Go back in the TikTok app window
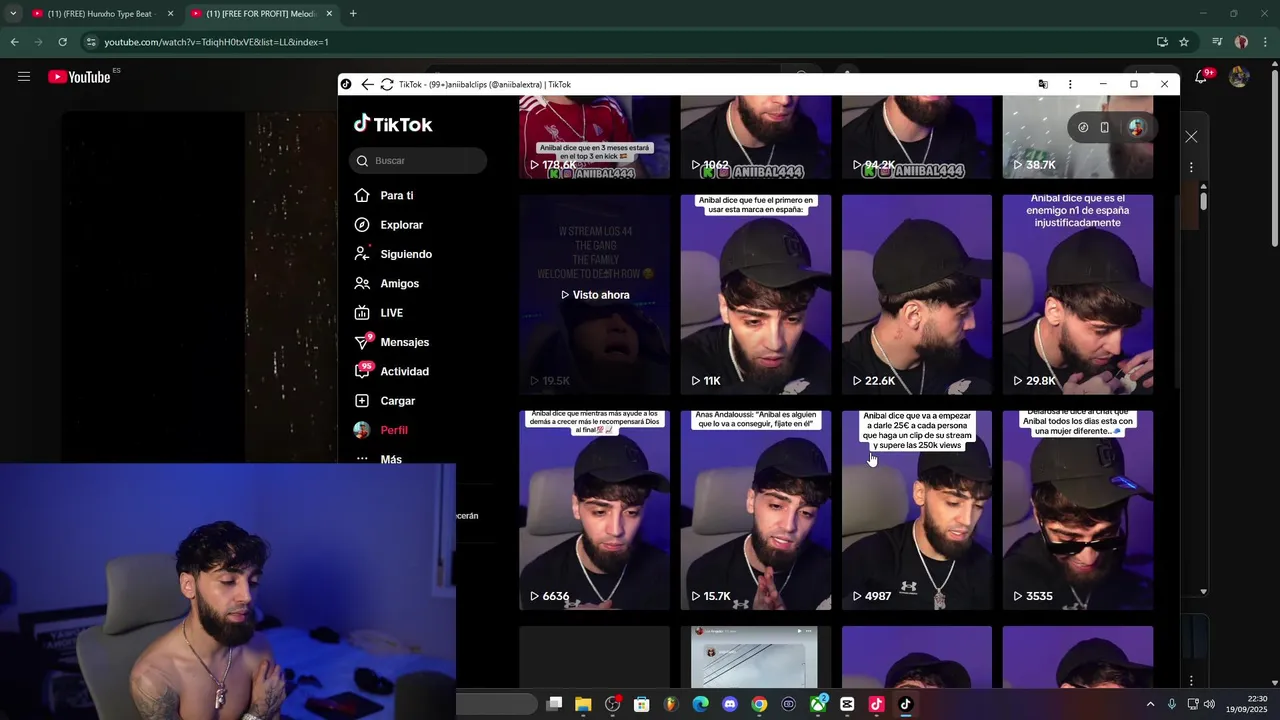Image resolution: width=1280 pixels, height=720 pixels. 367,85
